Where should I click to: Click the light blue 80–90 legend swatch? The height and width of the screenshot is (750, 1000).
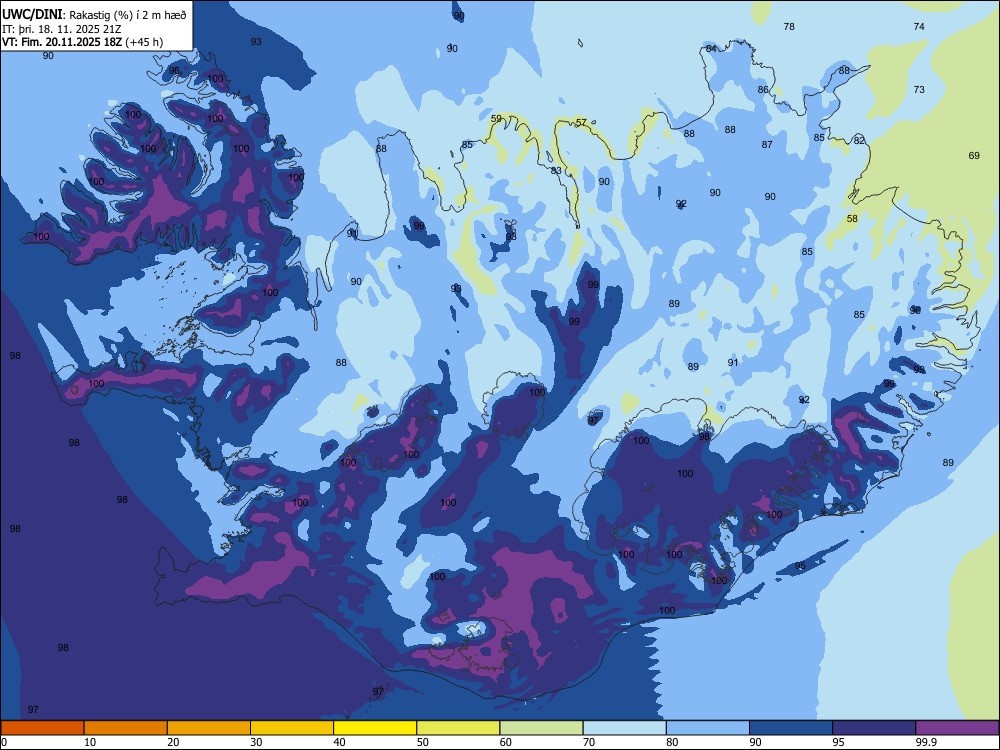(x=707, y=728)
